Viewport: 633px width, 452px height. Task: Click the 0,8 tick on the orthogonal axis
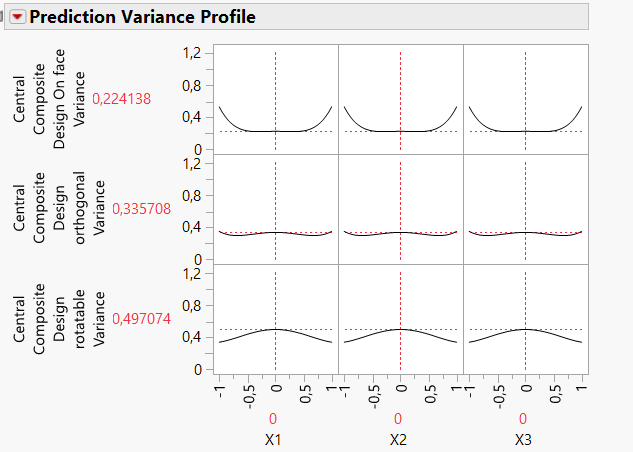click(x=192, y=196)
